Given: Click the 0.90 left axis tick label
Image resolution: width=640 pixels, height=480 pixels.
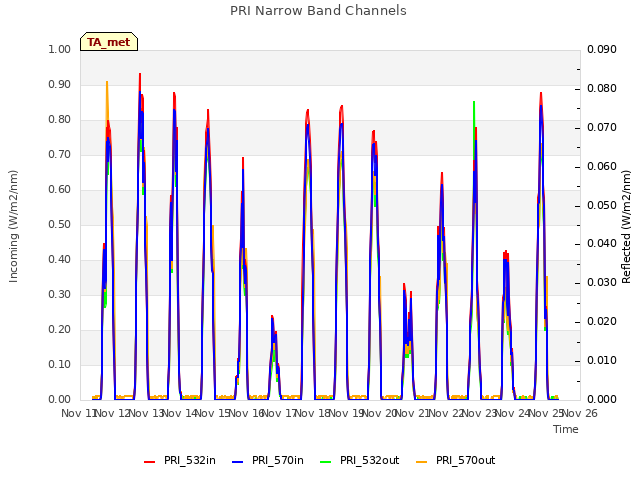Looking at the screenshot, I should (60, 84).
